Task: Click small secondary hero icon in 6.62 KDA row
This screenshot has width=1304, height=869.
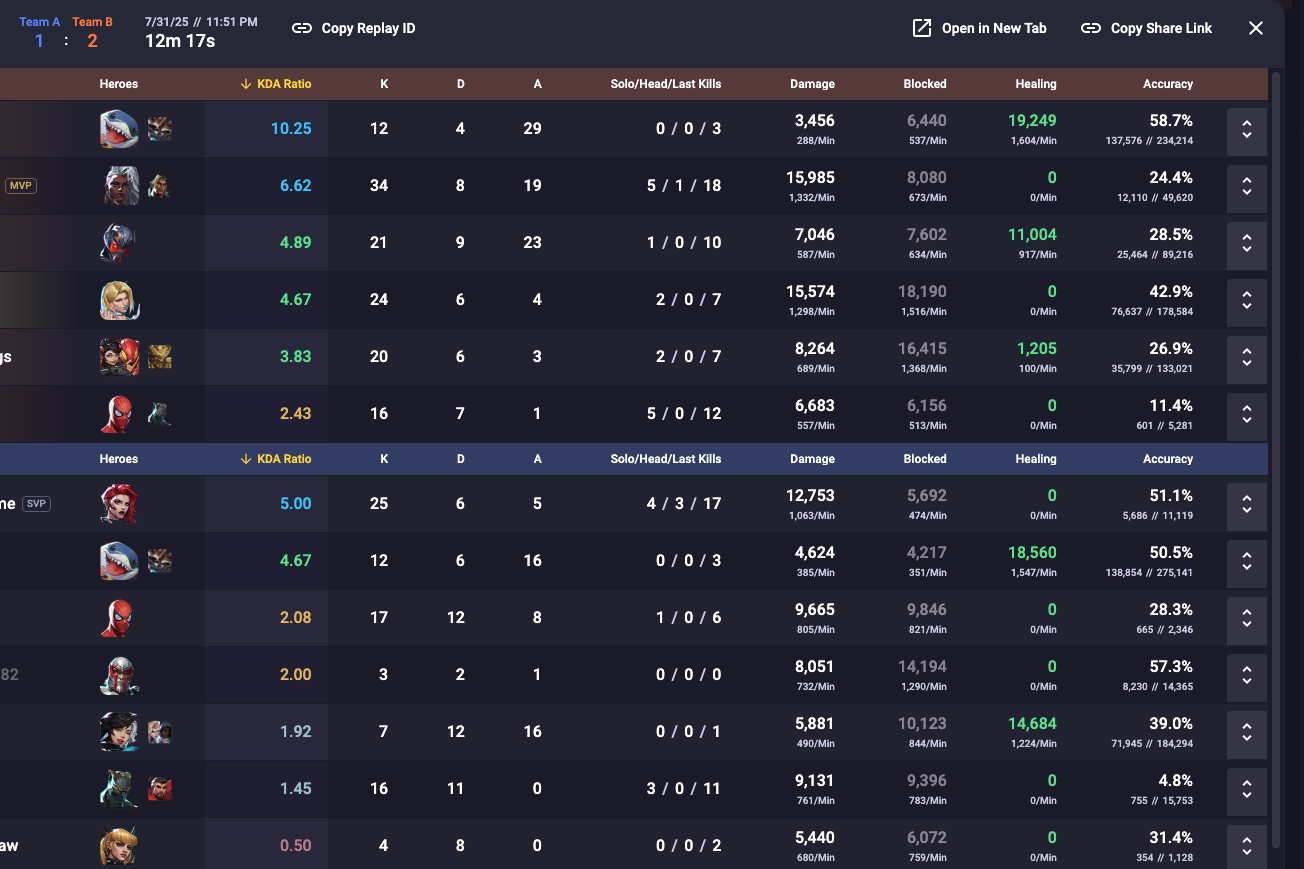Action: pyautogui.click(x=158, y=186)
